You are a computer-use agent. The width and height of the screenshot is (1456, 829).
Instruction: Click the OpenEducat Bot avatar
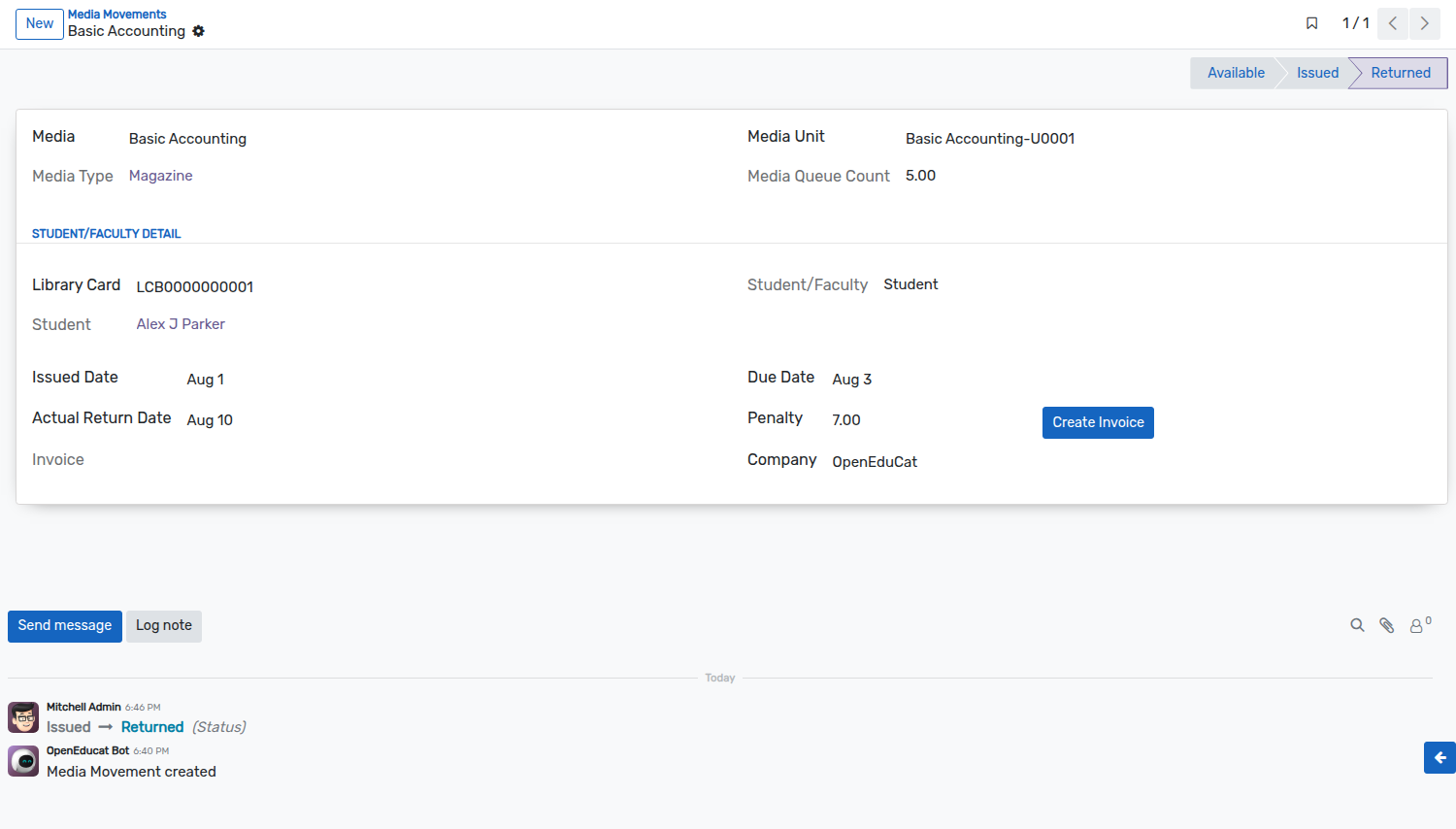pos(23,761)
